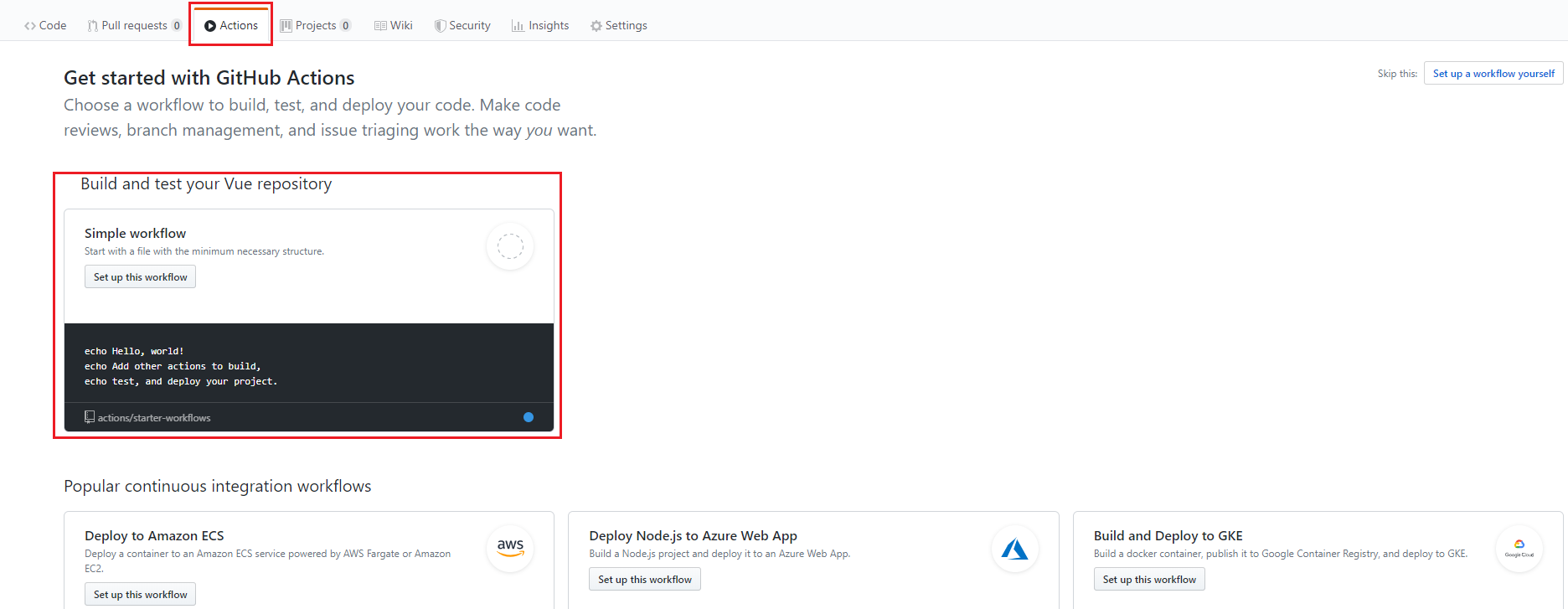Click the repo icon beside actions/starter-workflows
The image size is (1568, 609).
(90, 417)
